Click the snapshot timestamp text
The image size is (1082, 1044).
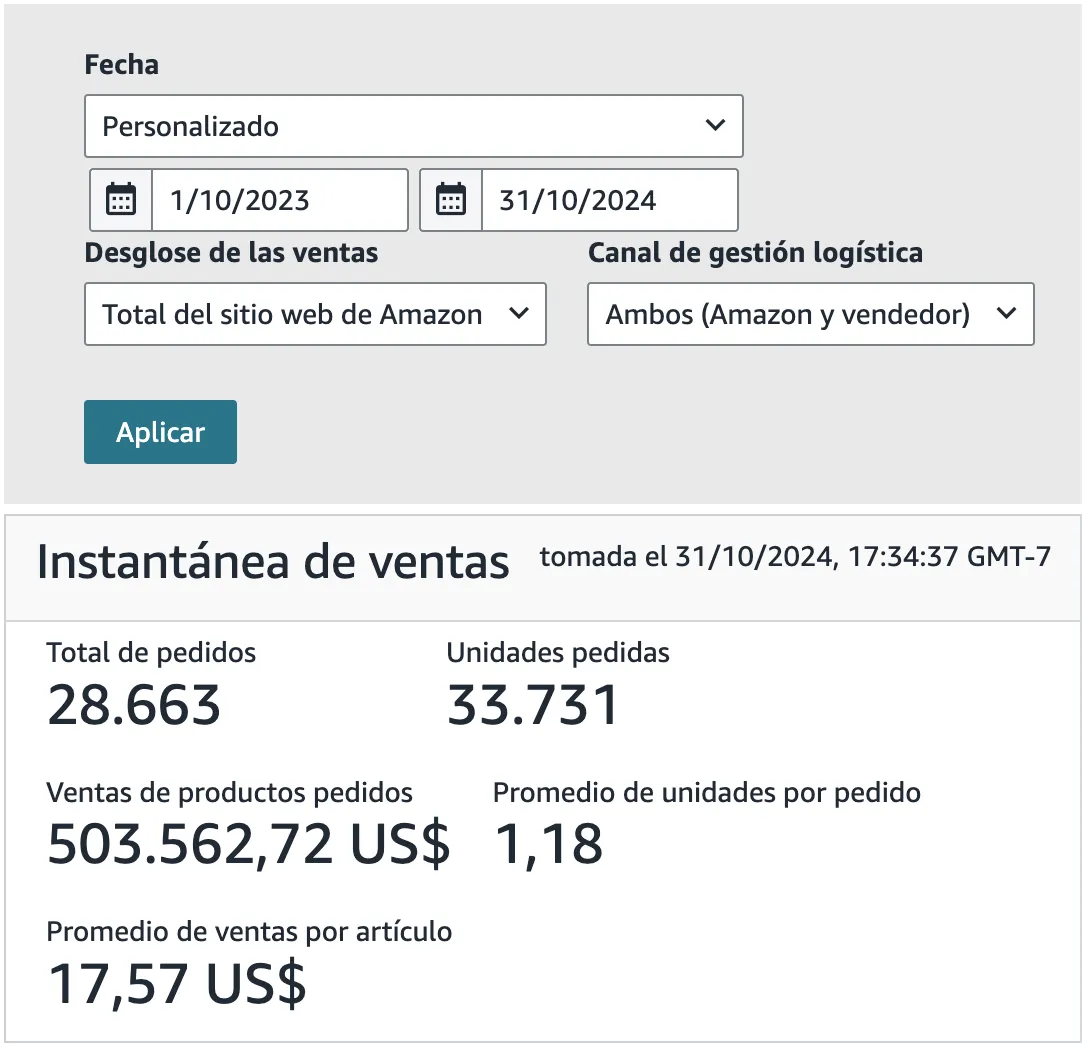[x=795, y=557]
